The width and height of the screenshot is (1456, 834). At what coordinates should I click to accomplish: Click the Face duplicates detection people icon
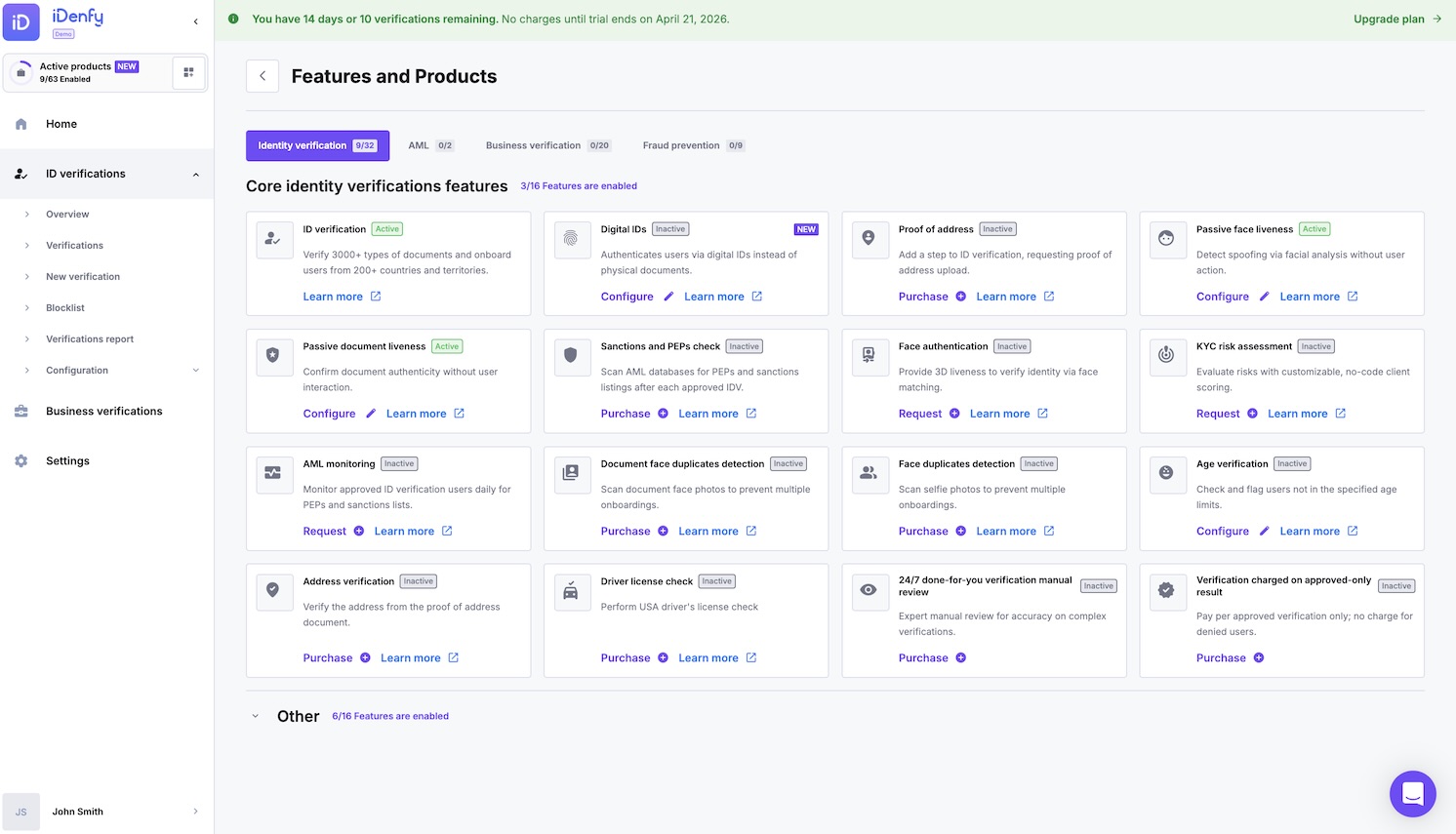869,474
